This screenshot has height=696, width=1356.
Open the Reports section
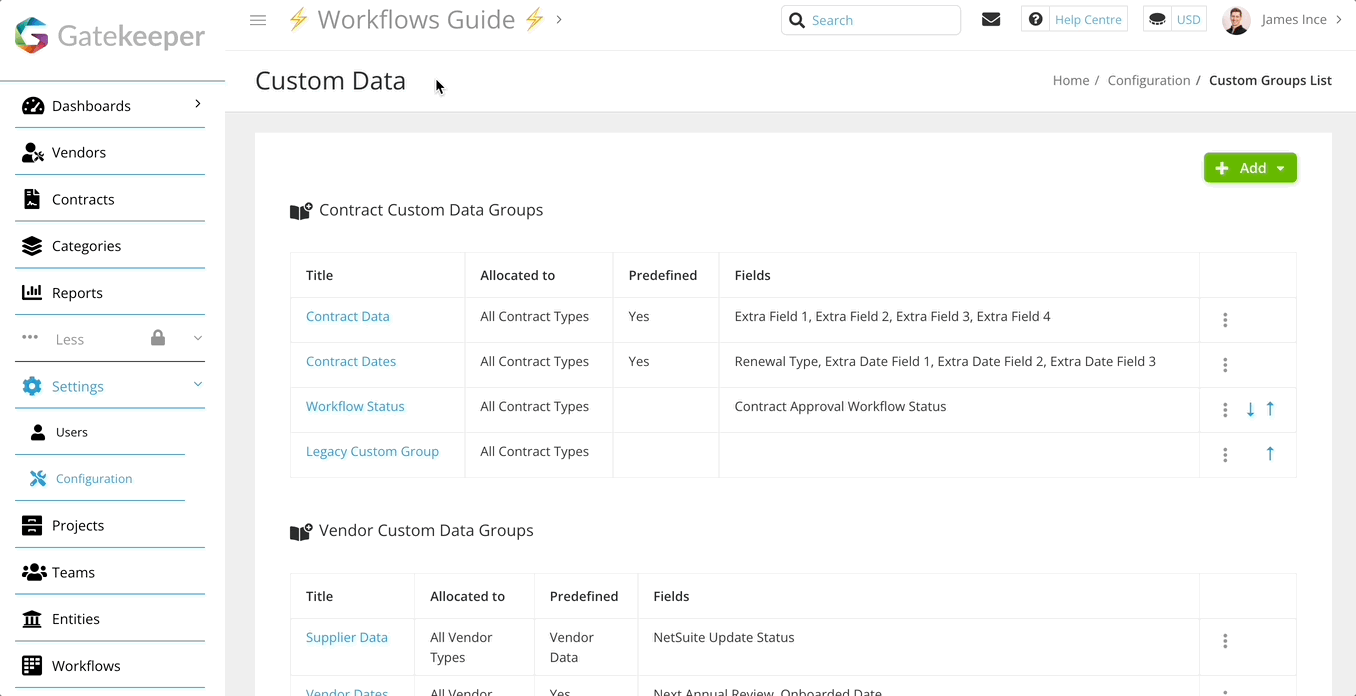pyautogui.click(x=77, y=292)
